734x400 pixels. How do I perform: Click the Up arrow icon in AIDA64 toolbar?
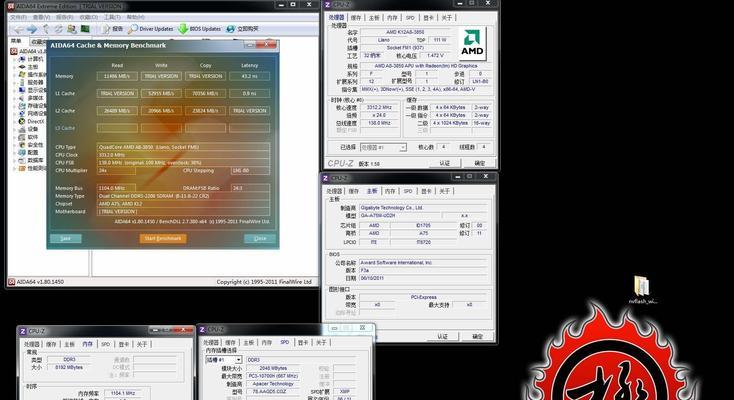point(46,29)
